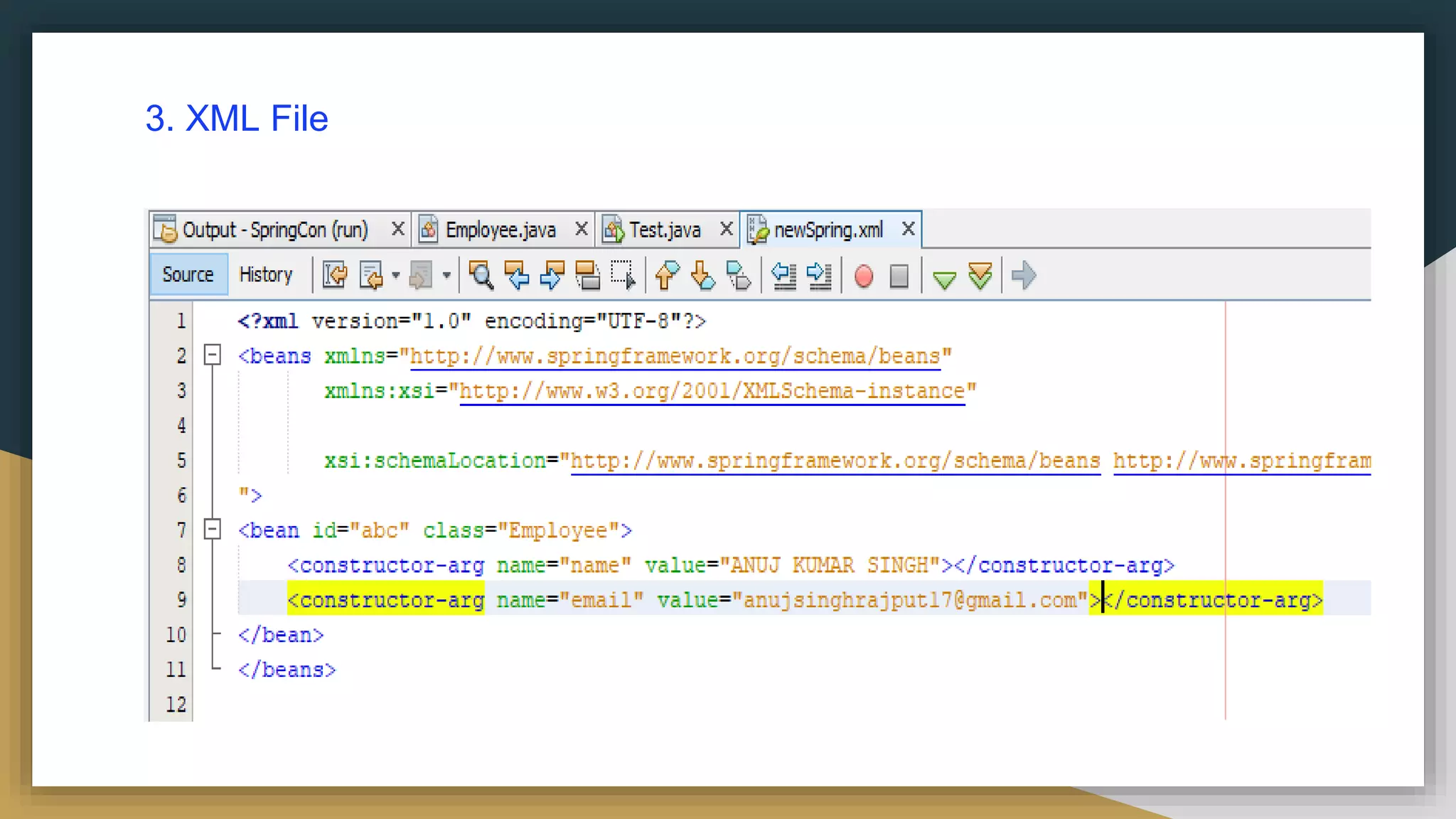The image size is (1456, 819).
Task: Click the truncated second schemaLocation URL
Action: point(1242,461)
